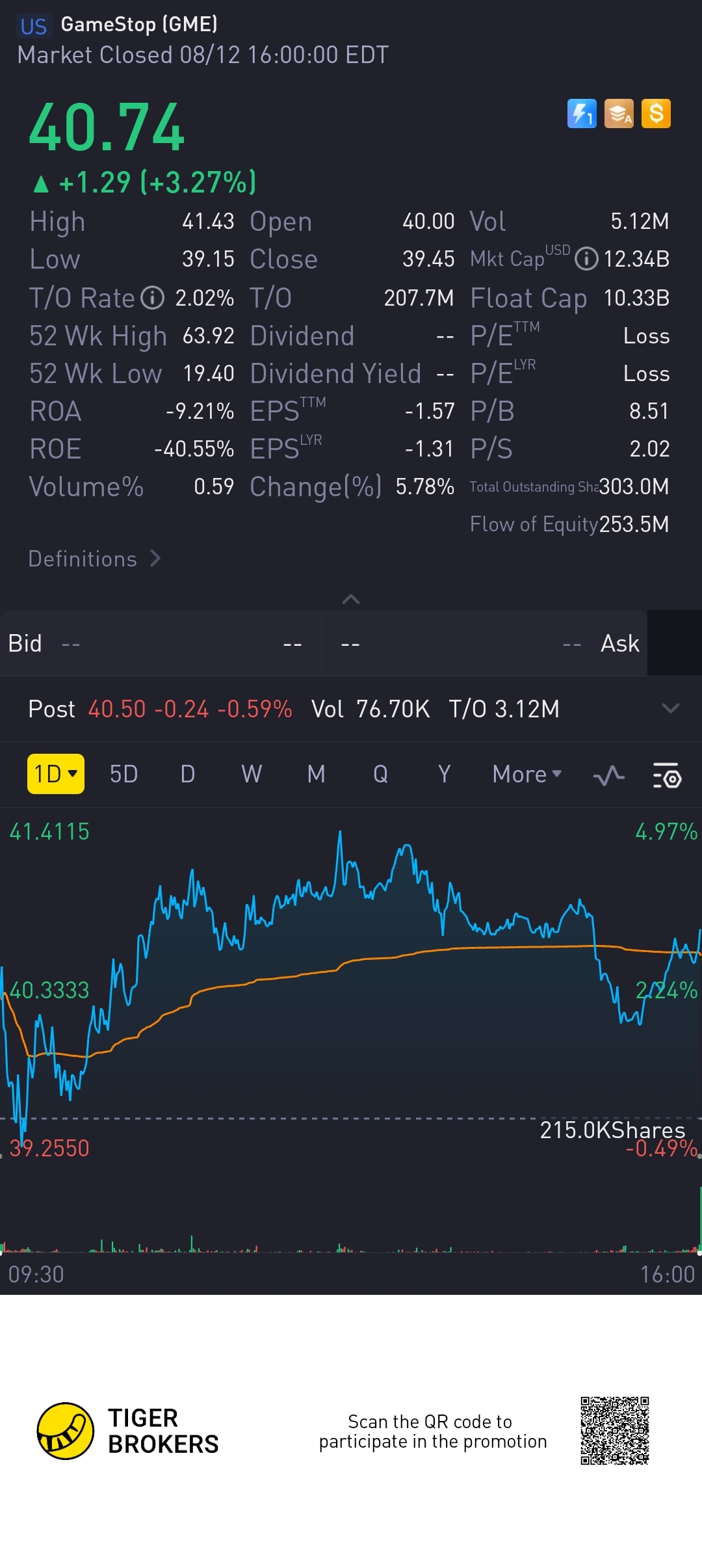This screenshot has width=702, height=1568.
Task: Tap the Flow of Equity 253.5M value
Action: coord(634,524)
